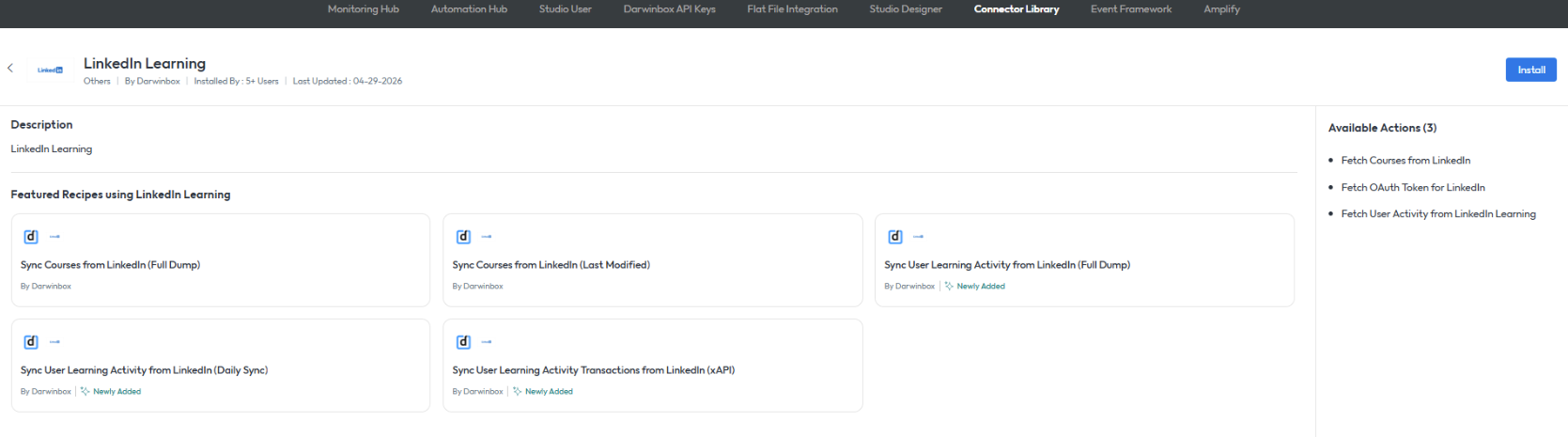Open the Event Framework tab
The height and width of the screenshot is (437, 1568).
1131,9
